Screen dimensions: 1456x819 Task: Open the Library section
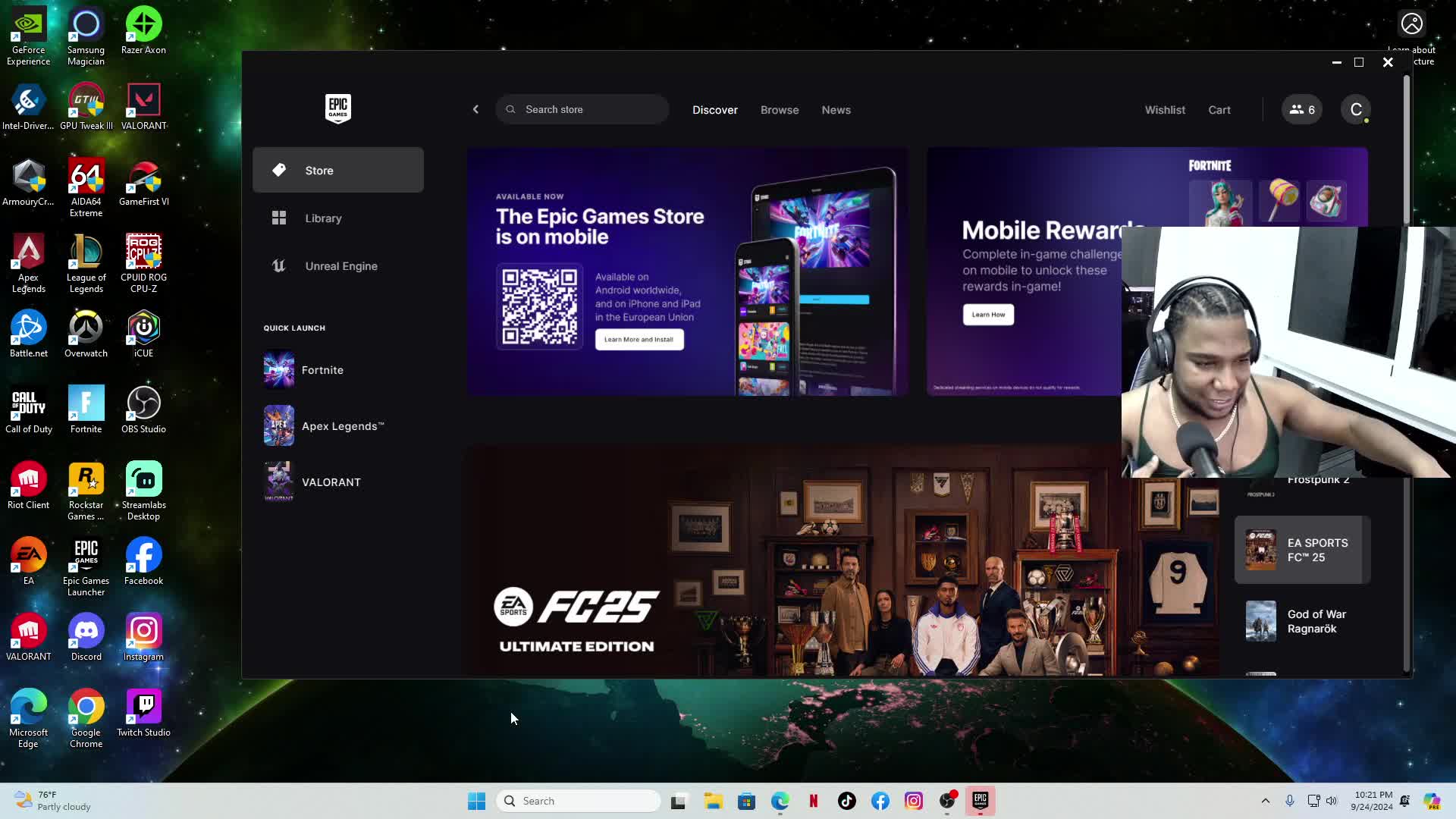pyautogui.click(x=338, y=218)
